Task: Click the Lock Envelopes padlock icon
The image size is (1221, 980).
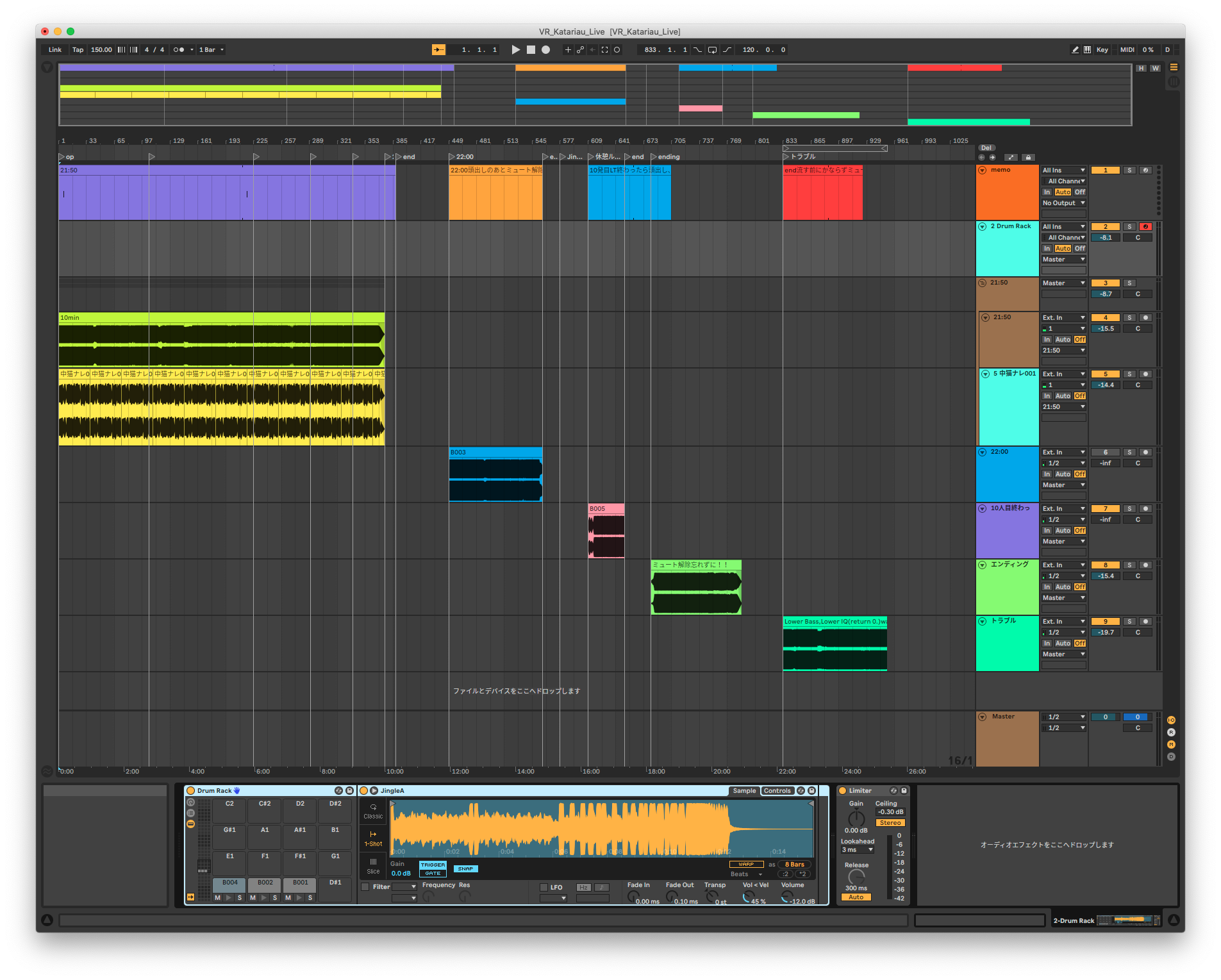Action: point(1028,157)
